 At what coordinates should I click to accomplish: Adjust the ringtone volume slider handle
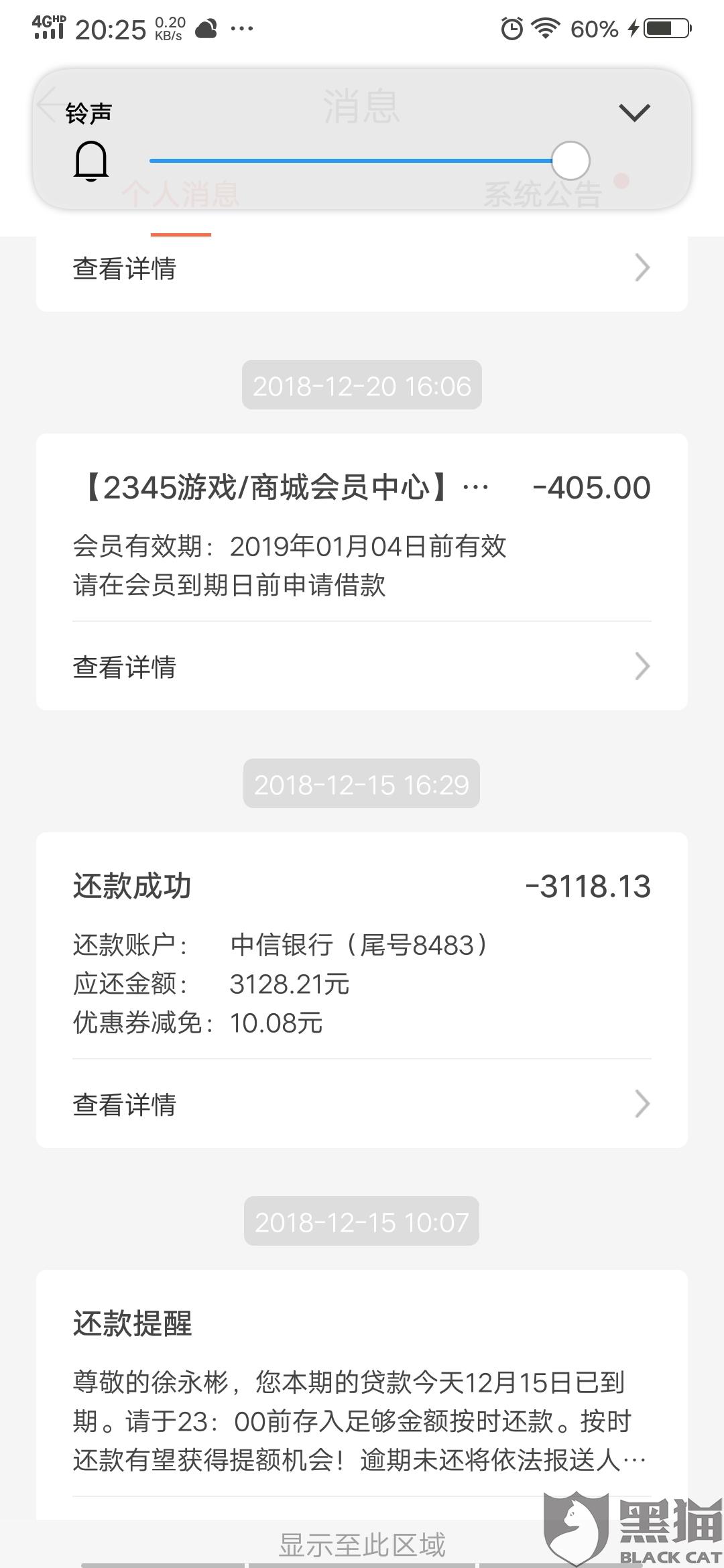[x=570, y=161]
